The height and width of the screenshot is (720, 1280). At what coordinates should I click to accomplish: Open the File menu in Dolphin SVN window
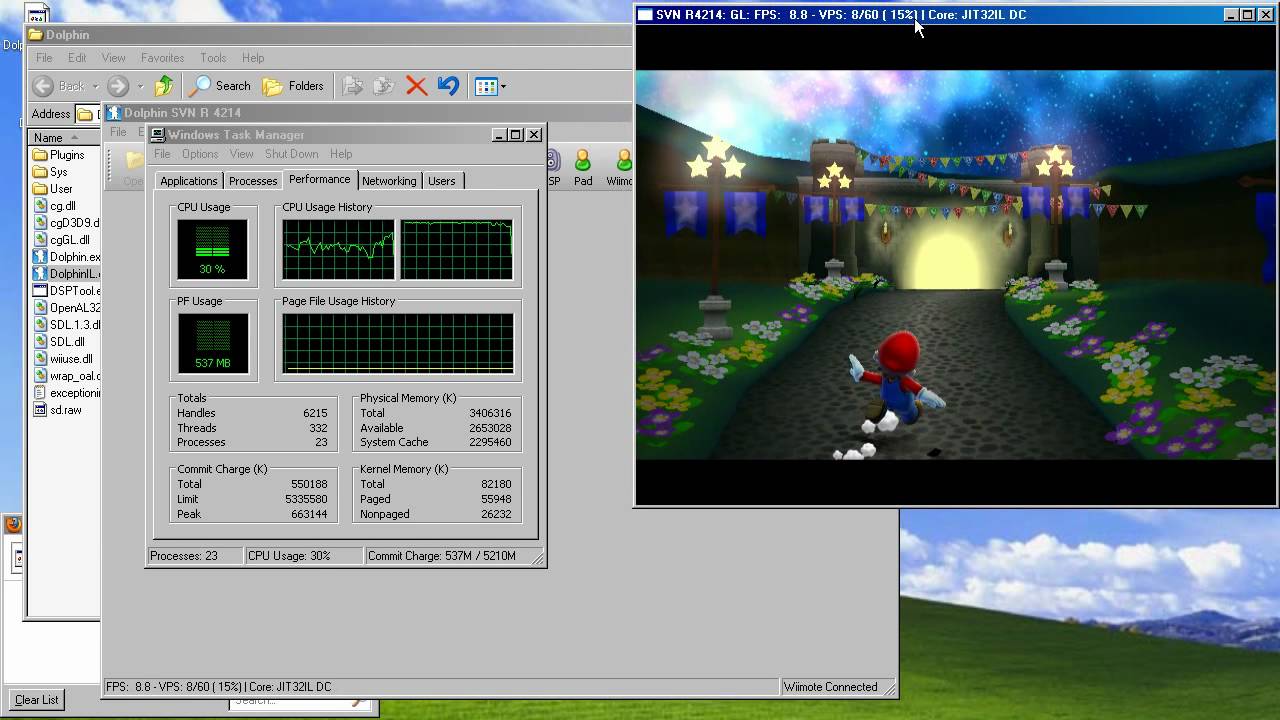118,132
